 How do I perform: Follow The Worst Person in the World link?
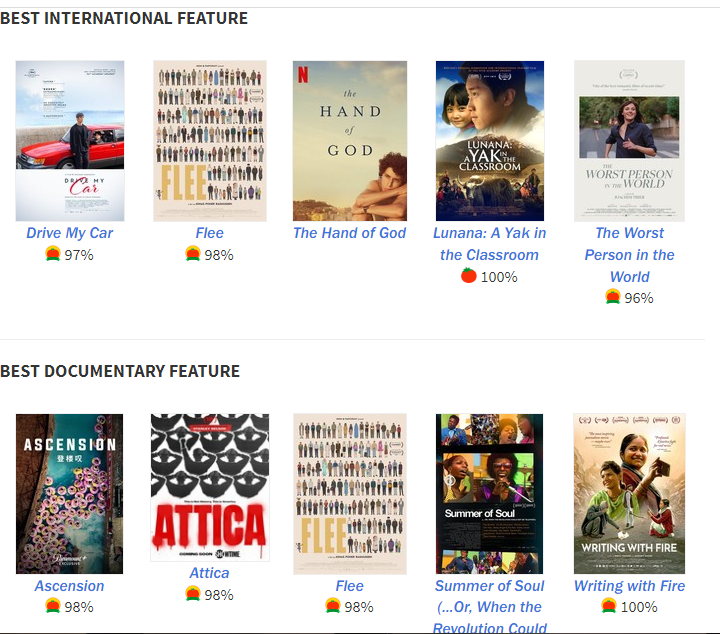[x=630, y=255]
